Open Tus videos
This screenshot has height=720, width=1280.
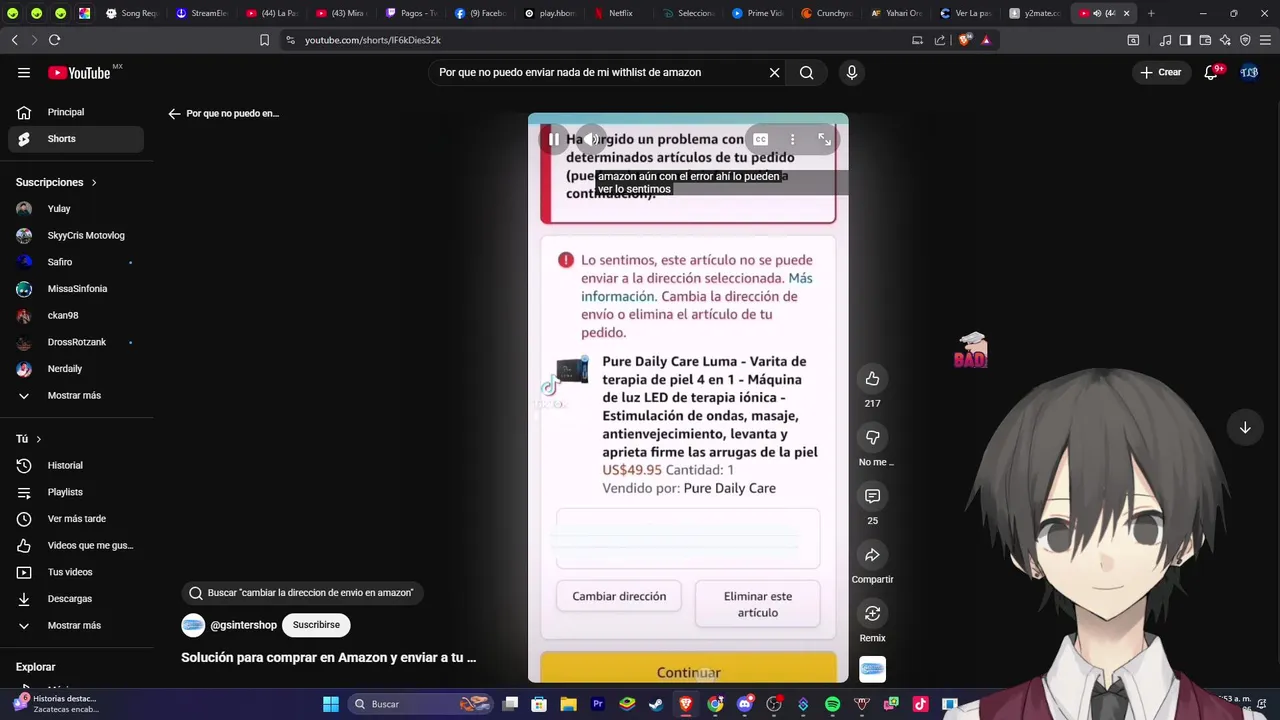coord(76,572)
